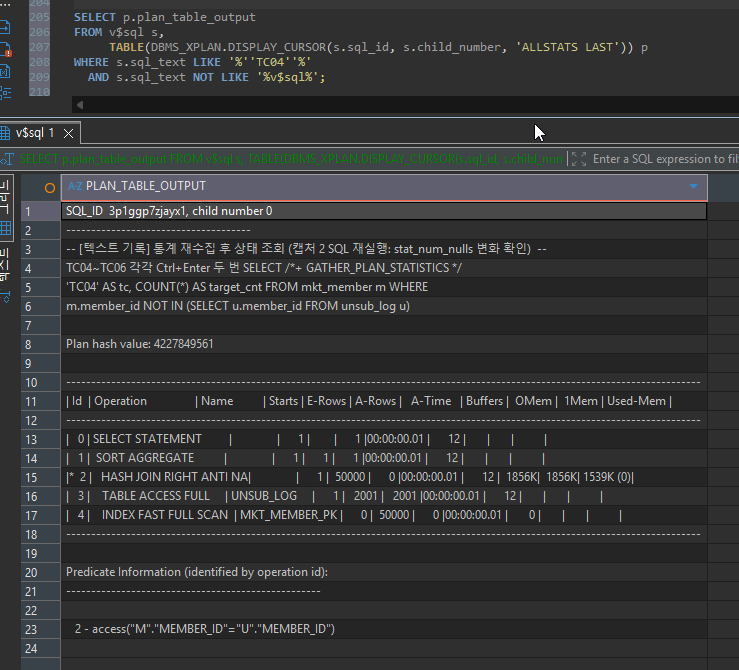739x670 pixels.
Task: Click the A-Z type icon in PLAN_TABLE_OUTPUT header
Action: coord(74,186)
